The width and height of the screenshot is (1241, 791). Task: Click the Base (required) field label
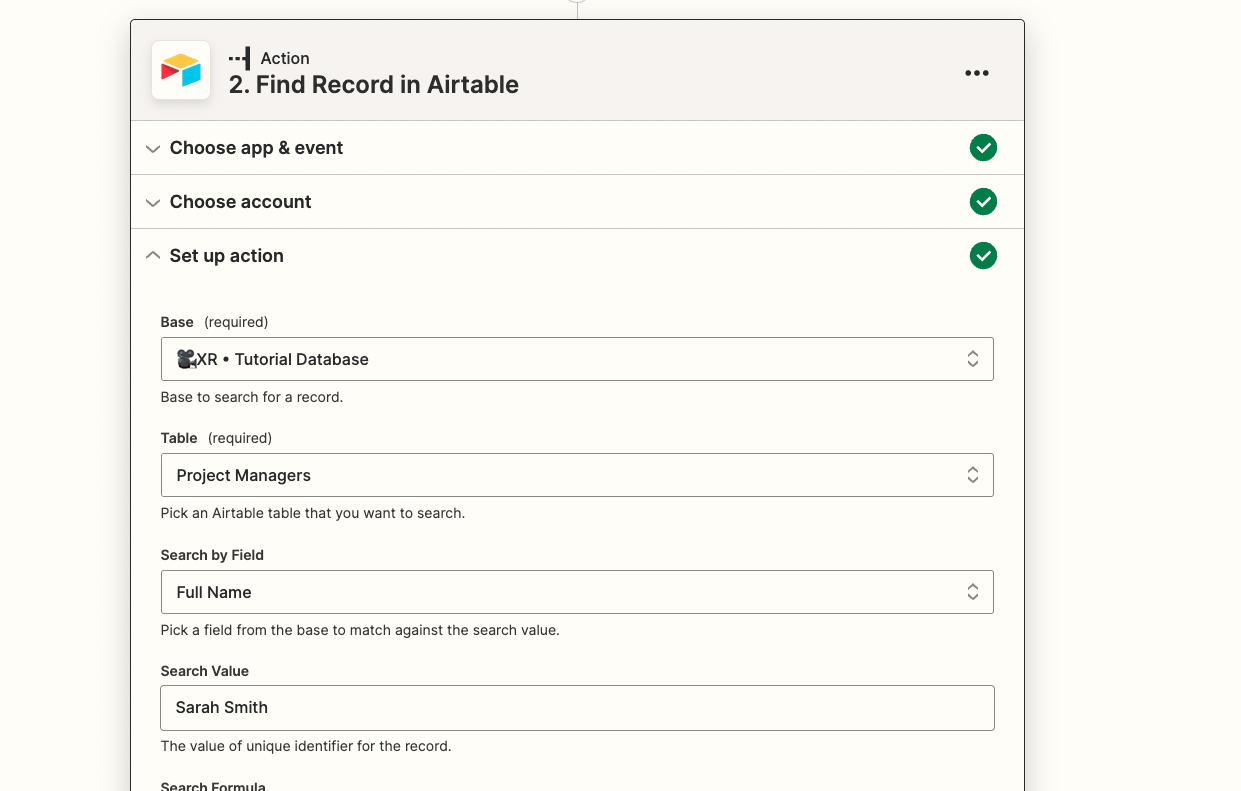[215, 322]
